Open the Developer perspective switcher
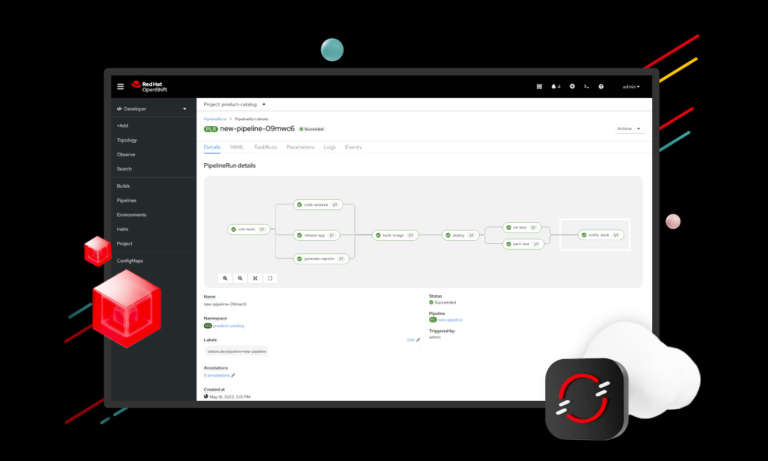 point(152,109)
